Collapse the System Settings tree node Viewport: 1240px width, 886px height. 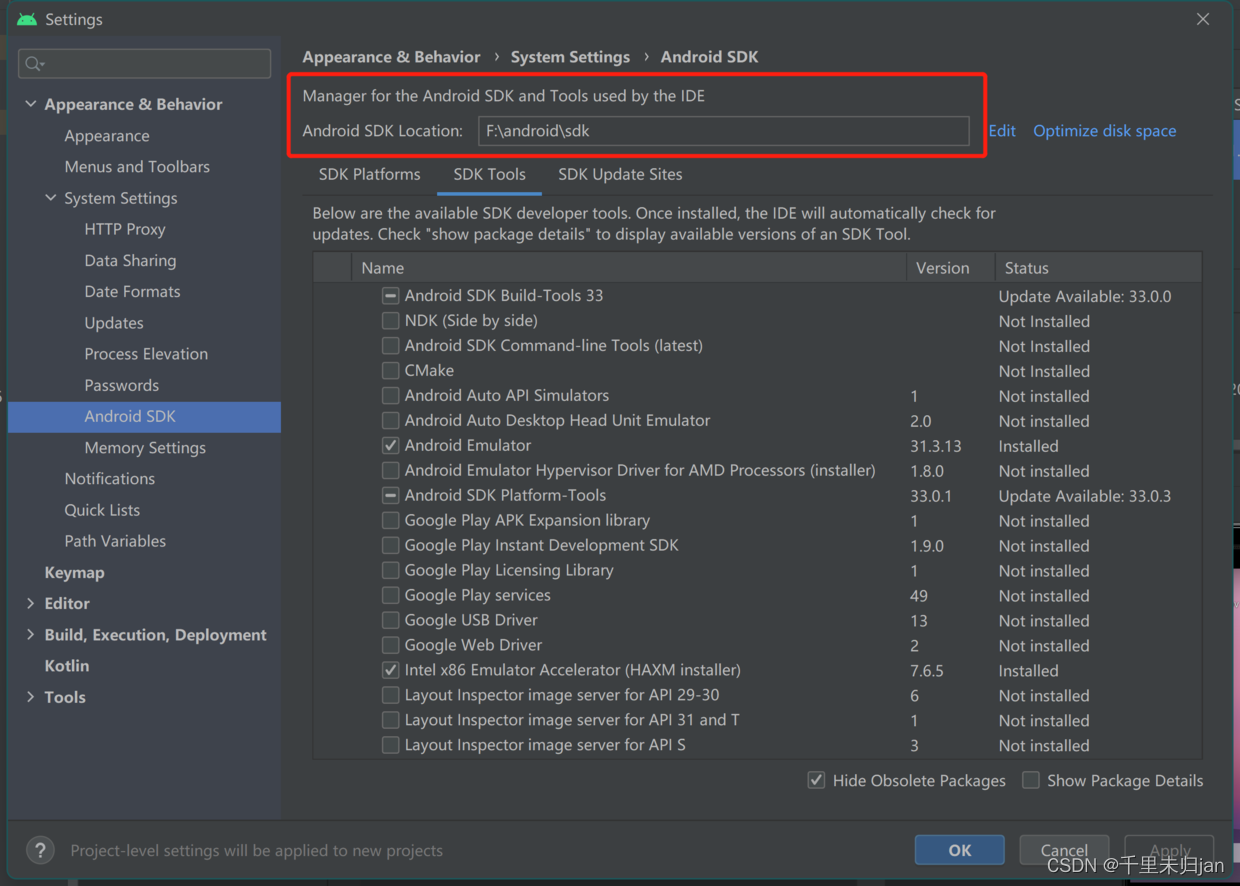(51, 198)
